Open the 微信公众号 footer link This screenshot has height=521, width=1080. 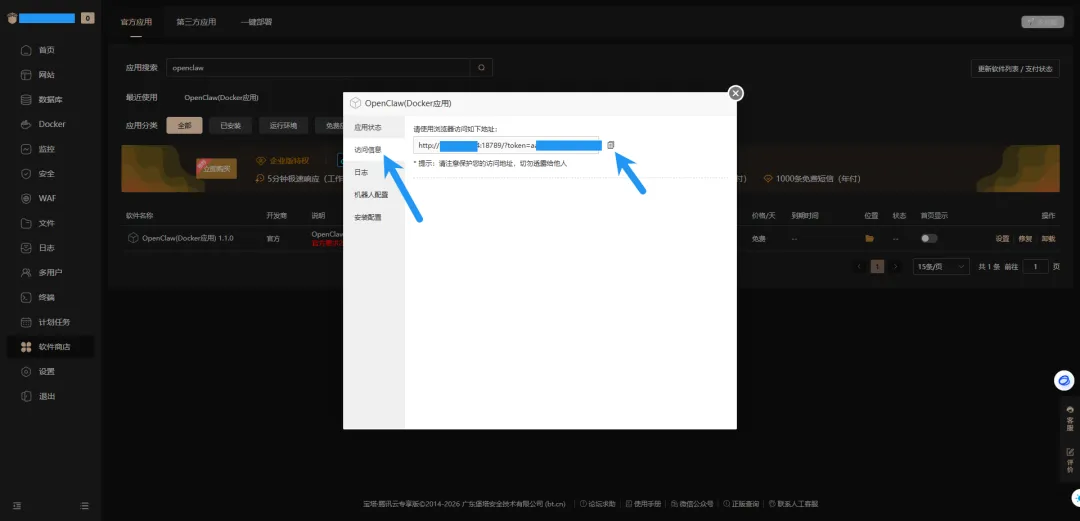pyautogui.click(x=692, y=504)
